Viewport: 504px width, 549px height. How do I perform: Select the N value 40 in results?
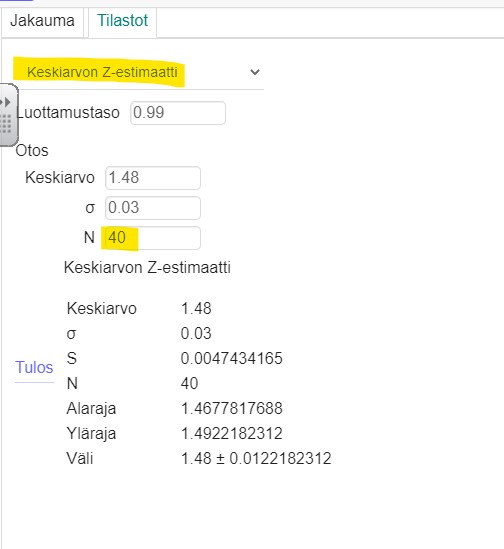(189, 384)
